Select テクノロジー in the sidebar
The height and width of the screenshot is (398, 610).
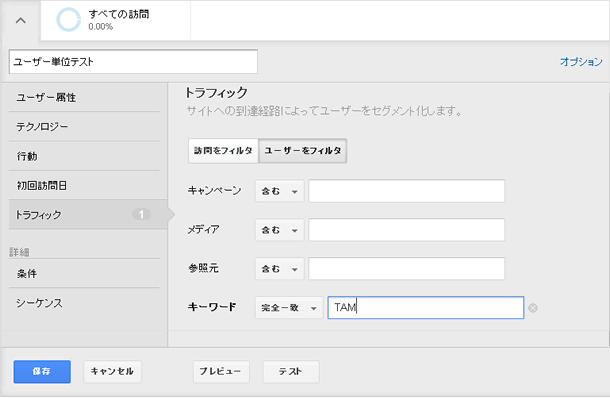coord(84,126)
